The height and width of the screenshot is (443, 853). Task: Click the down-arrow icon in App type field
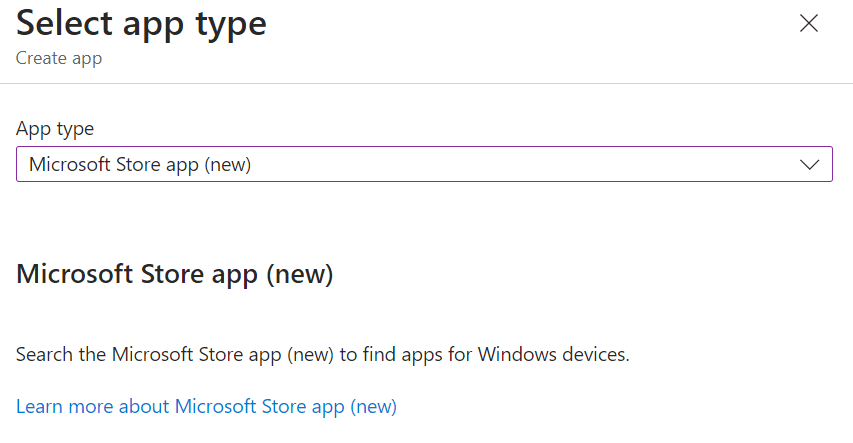809,164
